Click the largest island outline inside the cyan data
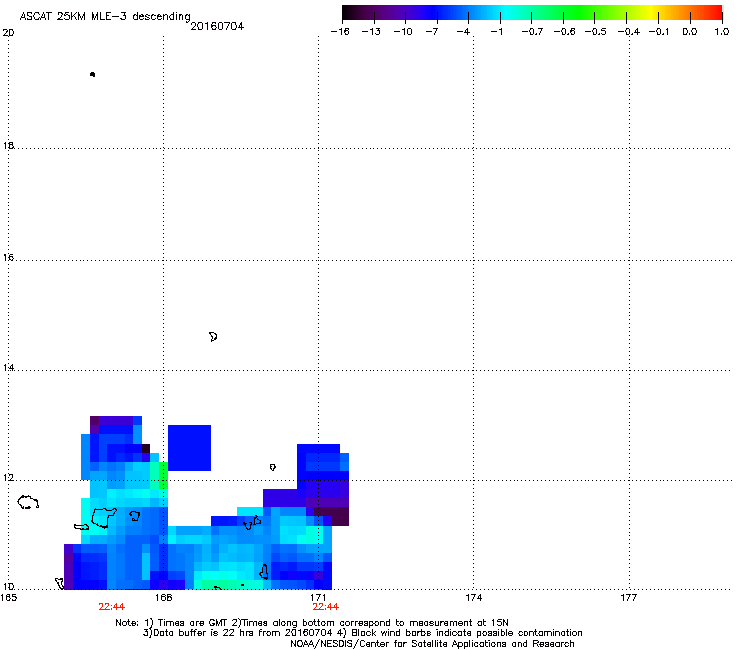 point(103,517)
